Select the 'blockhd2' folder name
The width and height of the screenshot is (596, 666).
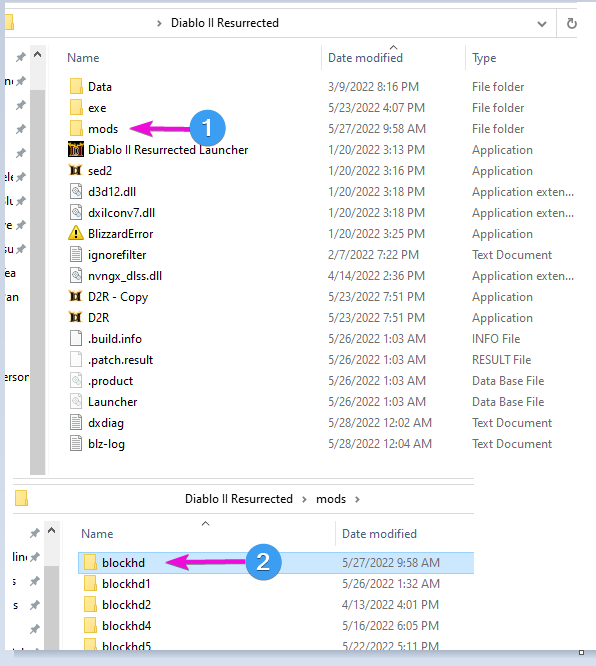click(x=127, y=605)
